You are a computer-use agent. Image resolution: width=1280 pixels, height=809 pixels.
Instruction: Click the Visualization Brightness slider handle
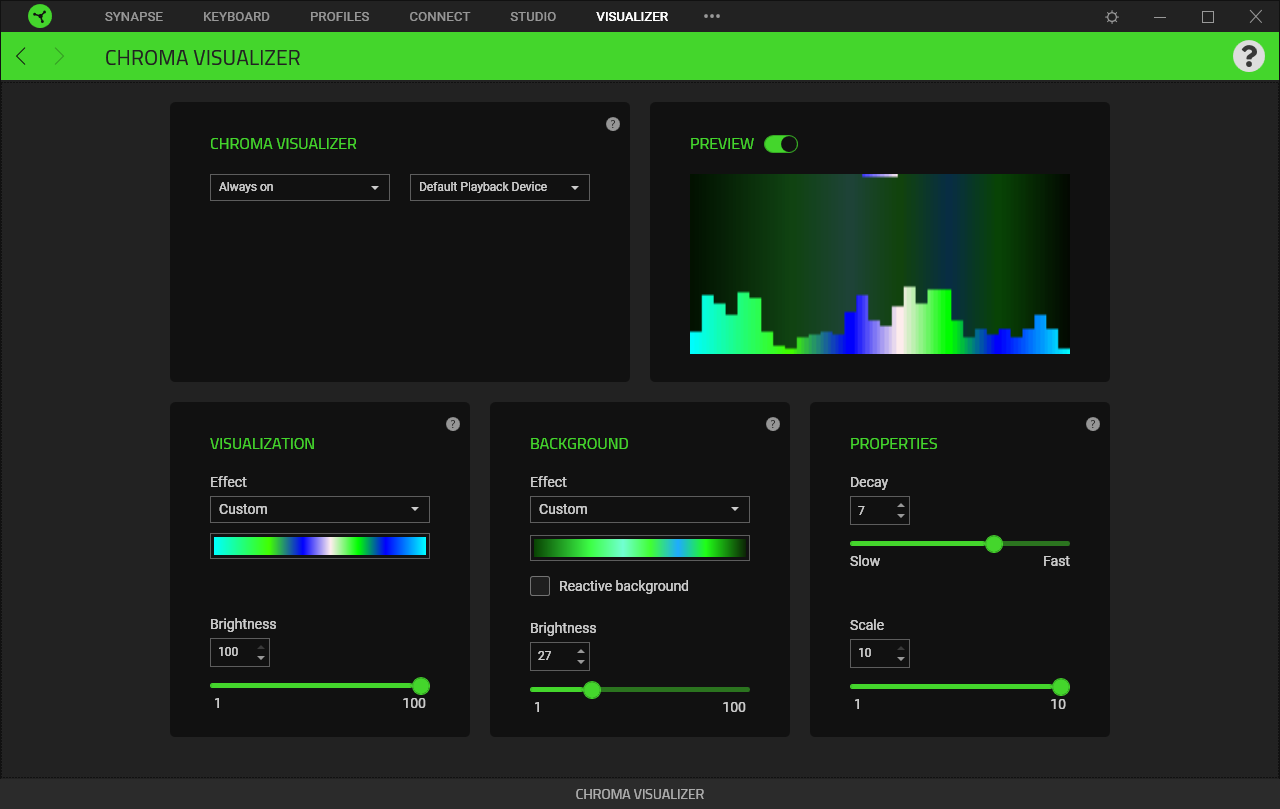click(421, 686)
